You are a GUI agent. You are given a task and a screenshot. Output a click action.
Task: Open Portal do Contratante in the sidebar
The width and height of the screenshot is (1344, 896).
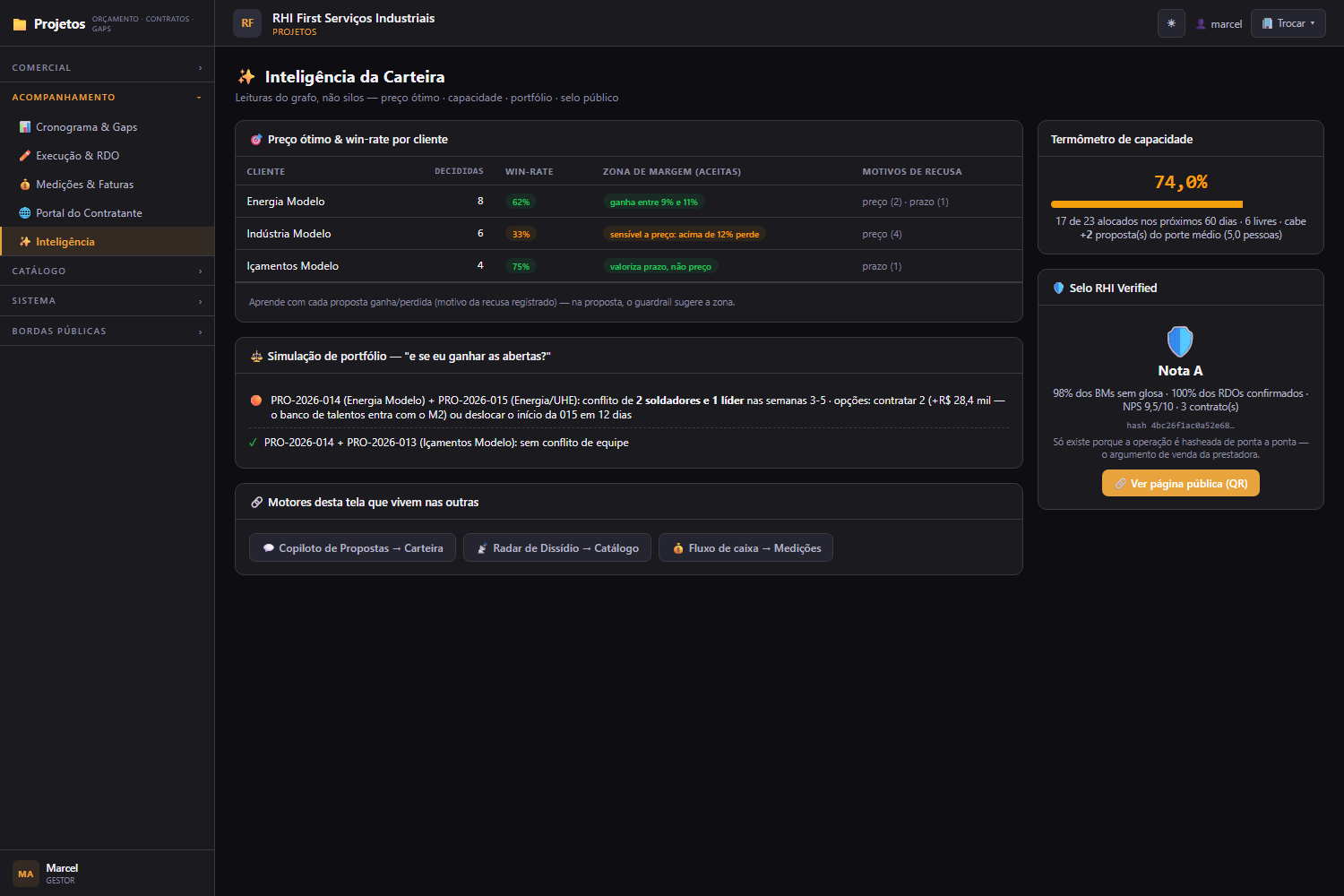point(108,213)
